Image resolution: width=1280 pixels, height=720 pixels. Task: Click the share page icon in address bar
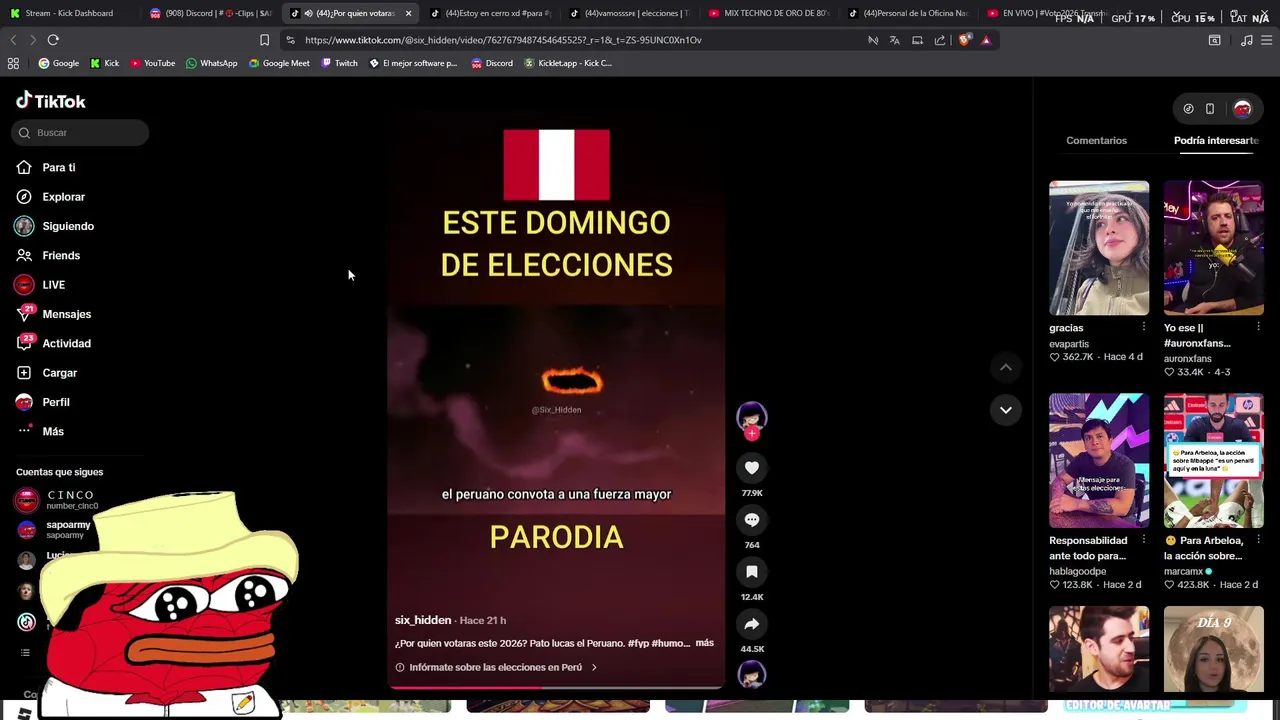(940, 40)
